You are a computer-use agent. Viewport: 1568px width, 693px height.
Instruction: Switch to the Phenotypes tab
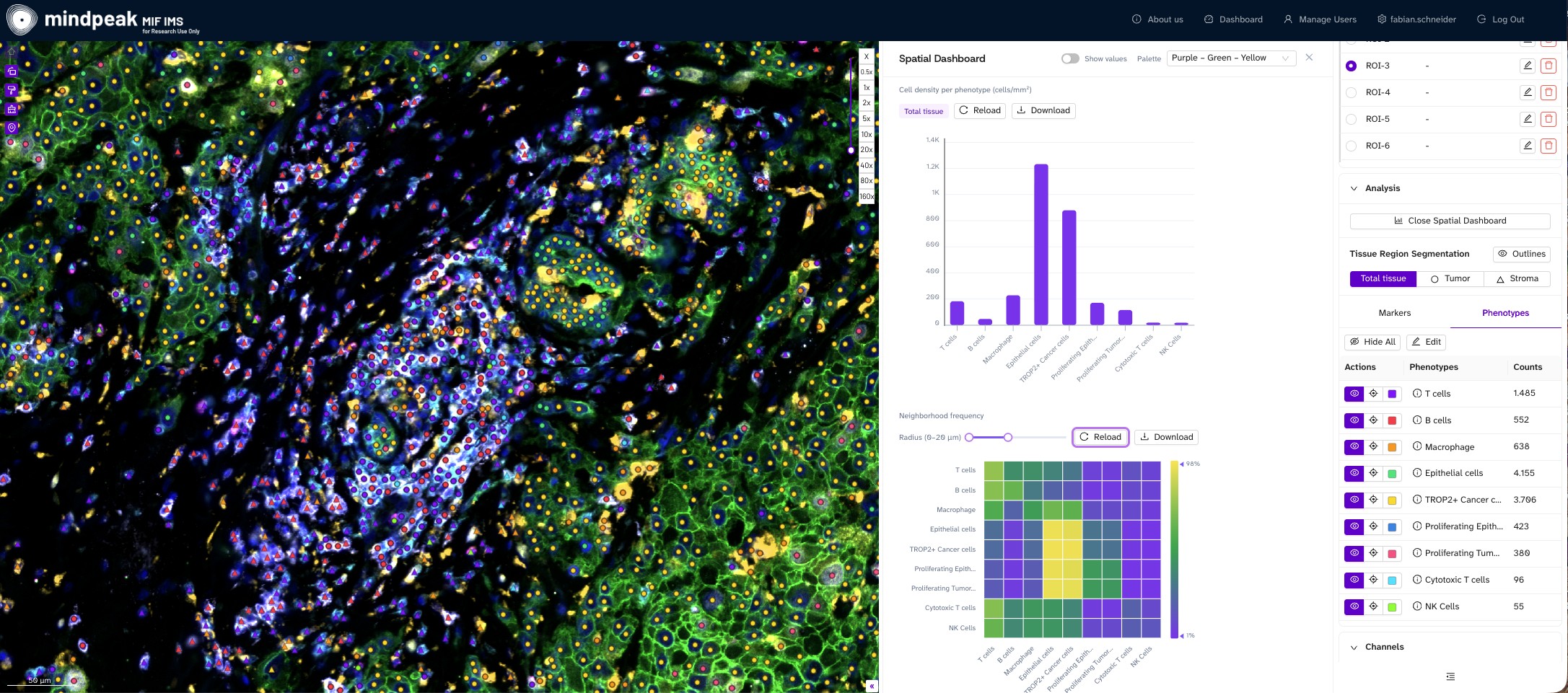(1505, 313)
